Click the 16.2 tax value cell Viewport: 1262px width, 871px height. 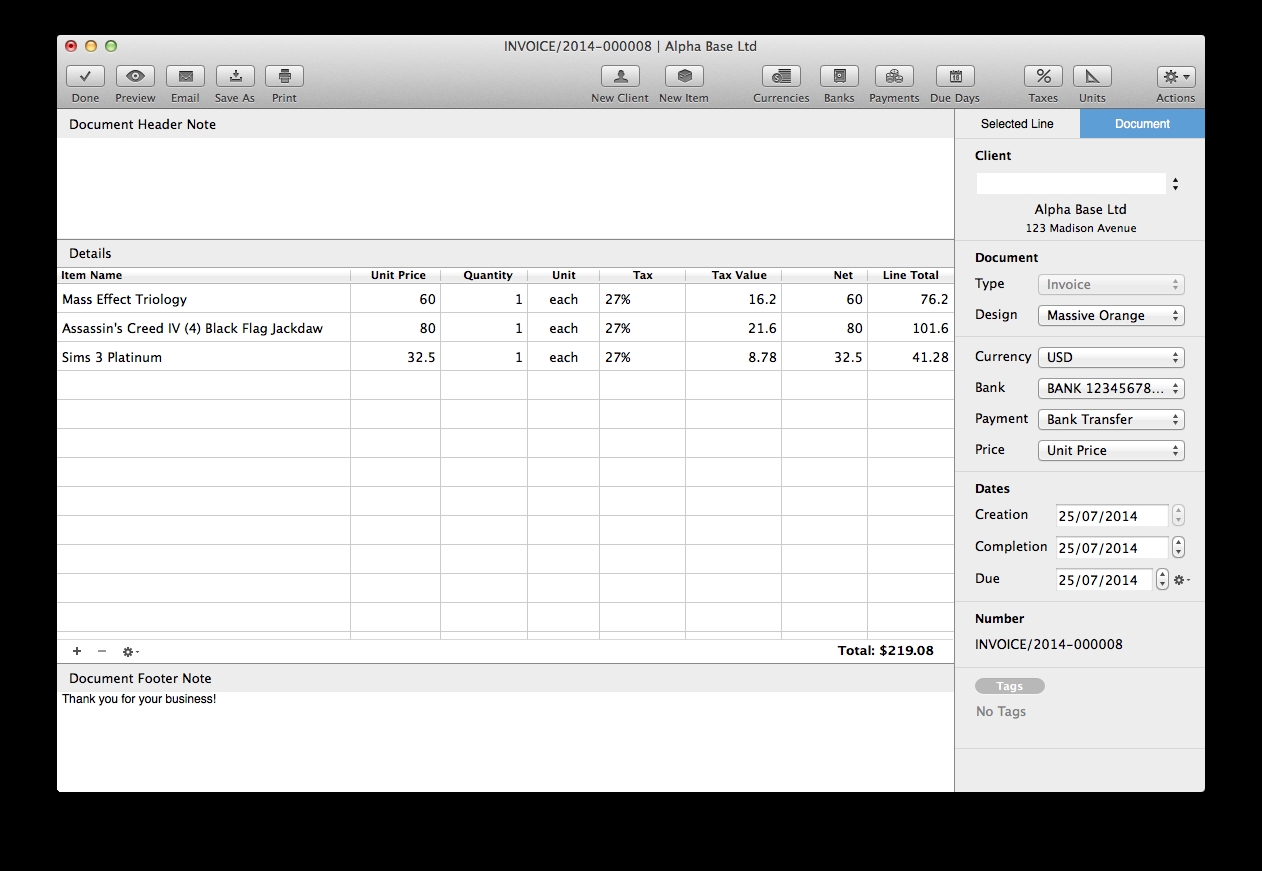pos(734,299)
